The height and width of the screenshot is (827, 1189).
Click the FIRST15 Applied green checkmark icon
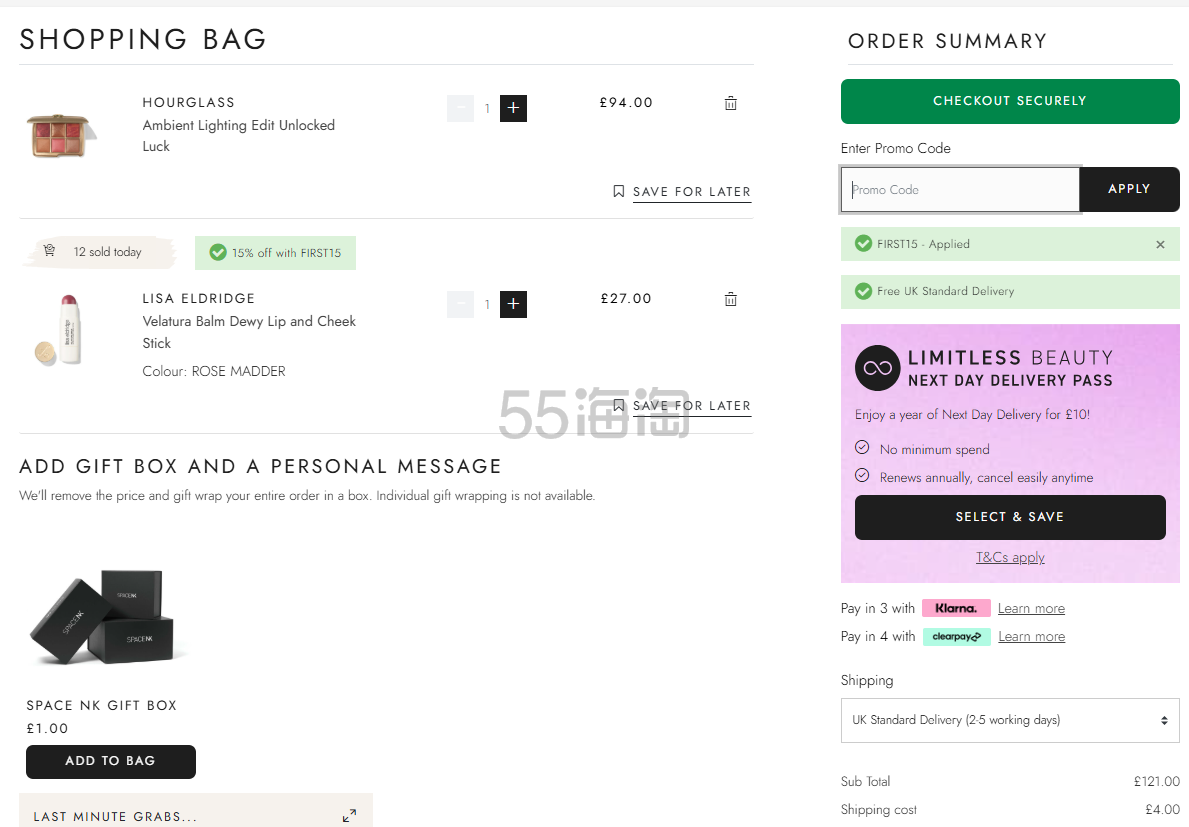coord(863,244)
